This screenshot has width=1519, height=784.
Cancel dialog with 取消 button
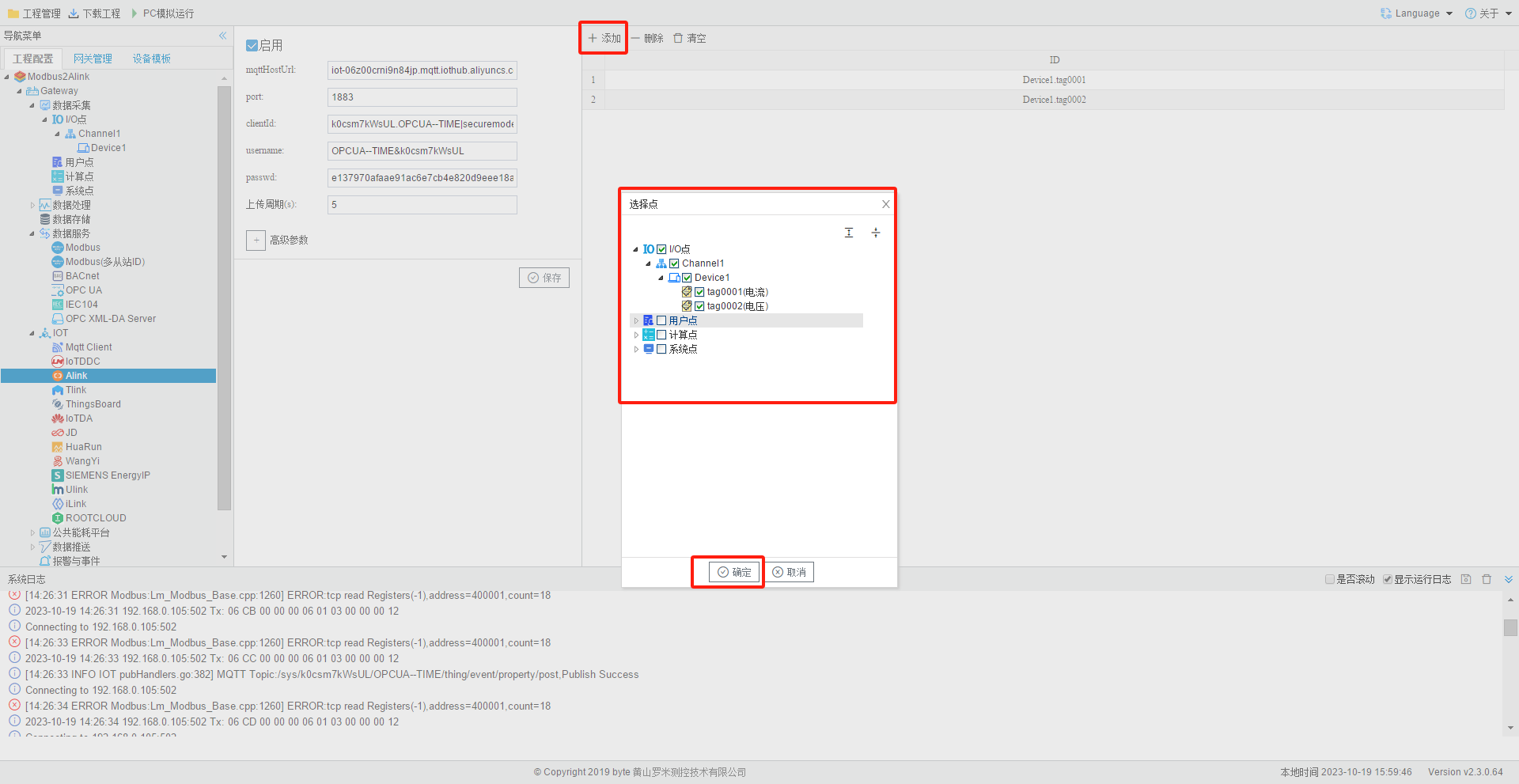click(789, 572)
